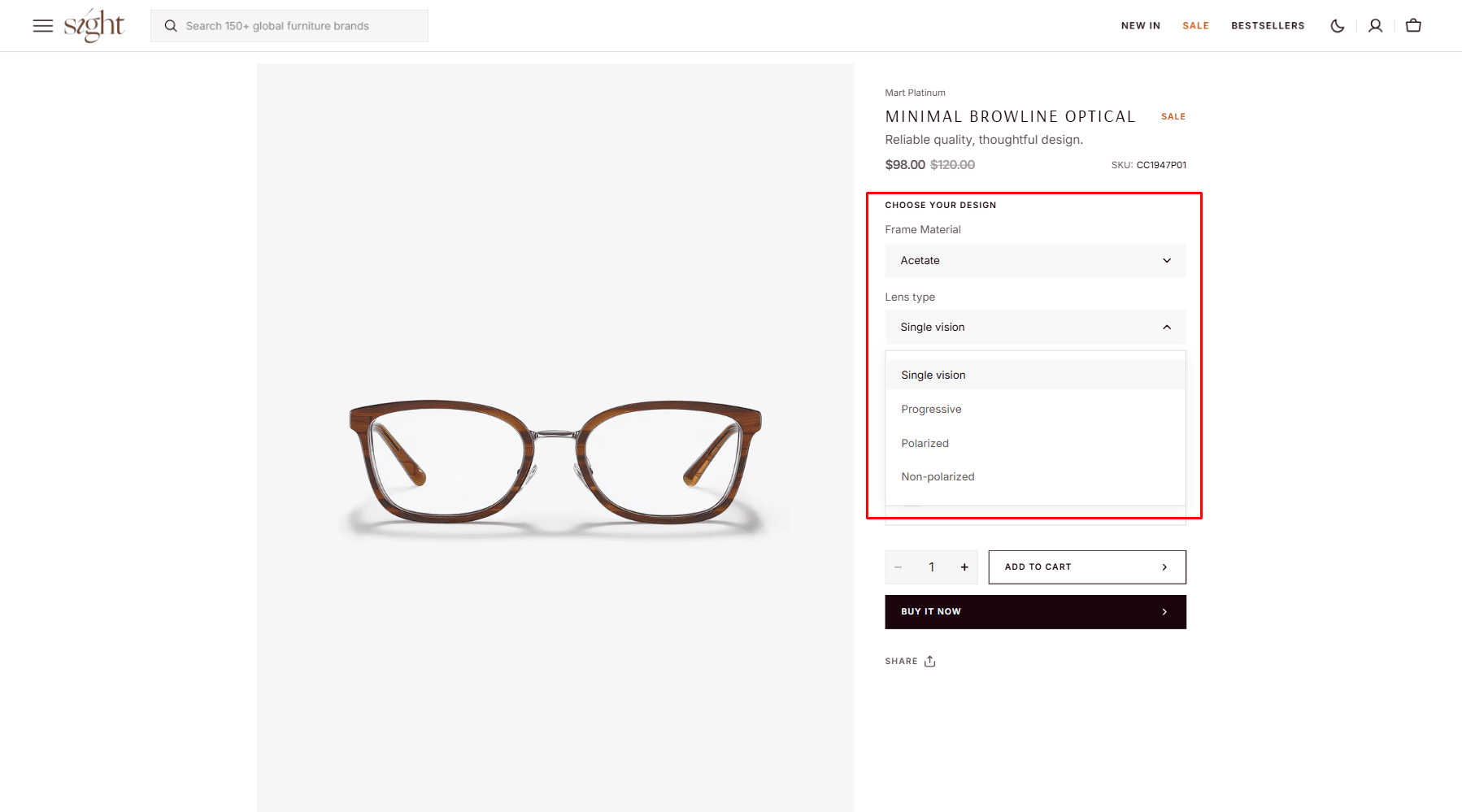Click the share upload icon
Screen dimensions: 1462x812
929,661
